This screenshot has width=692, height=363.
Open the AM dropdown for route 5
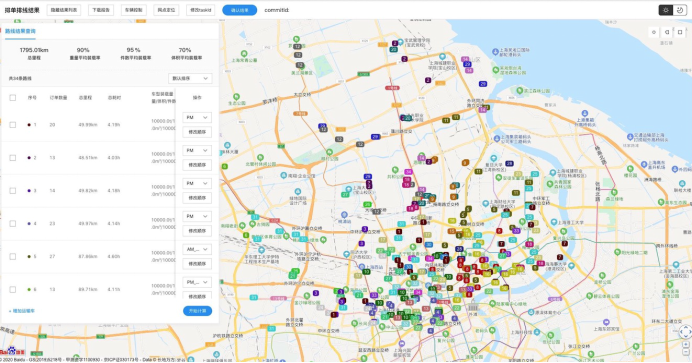pyautogui.click(x=197, y=249)
